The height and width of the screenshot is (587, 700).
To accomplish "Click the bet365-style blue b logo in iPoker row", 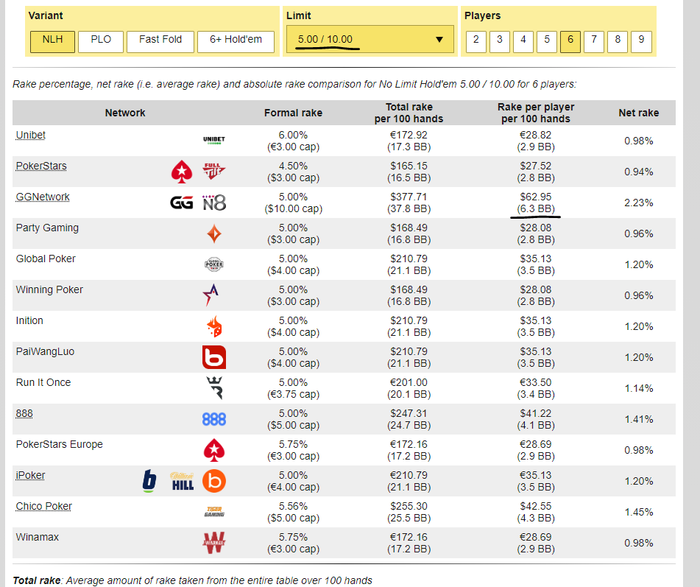I will pyautogui.click(x=149, y=481).
